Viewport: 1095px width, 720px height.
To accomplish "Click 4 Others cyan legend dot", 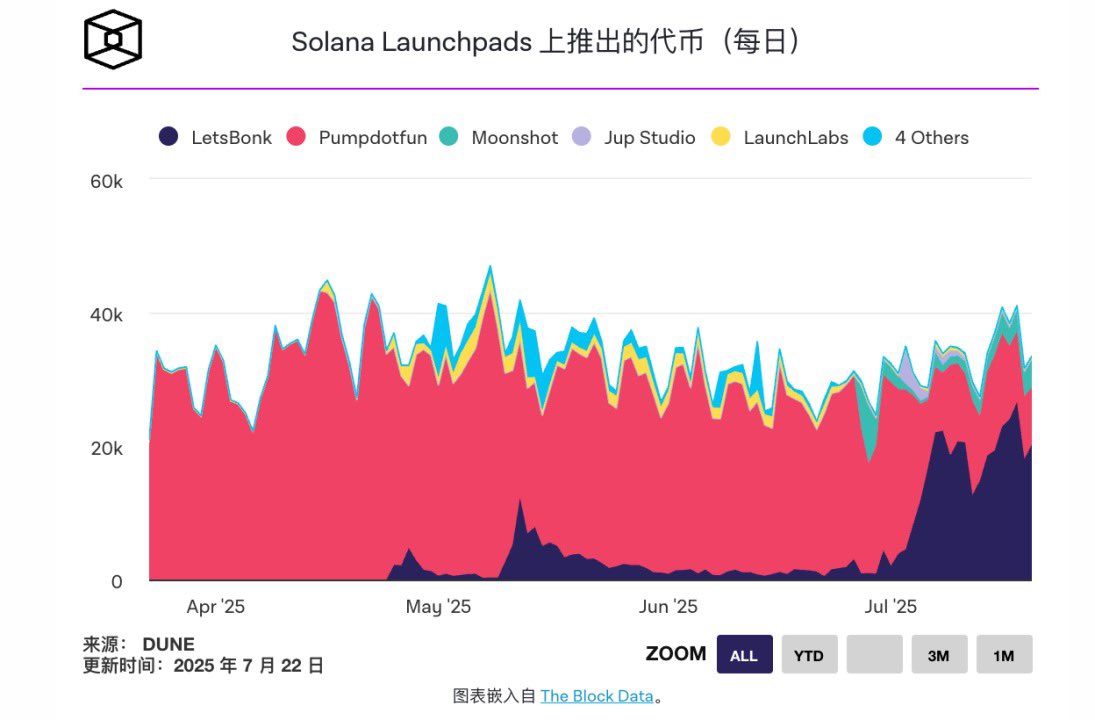I will (x=872, y=136).
